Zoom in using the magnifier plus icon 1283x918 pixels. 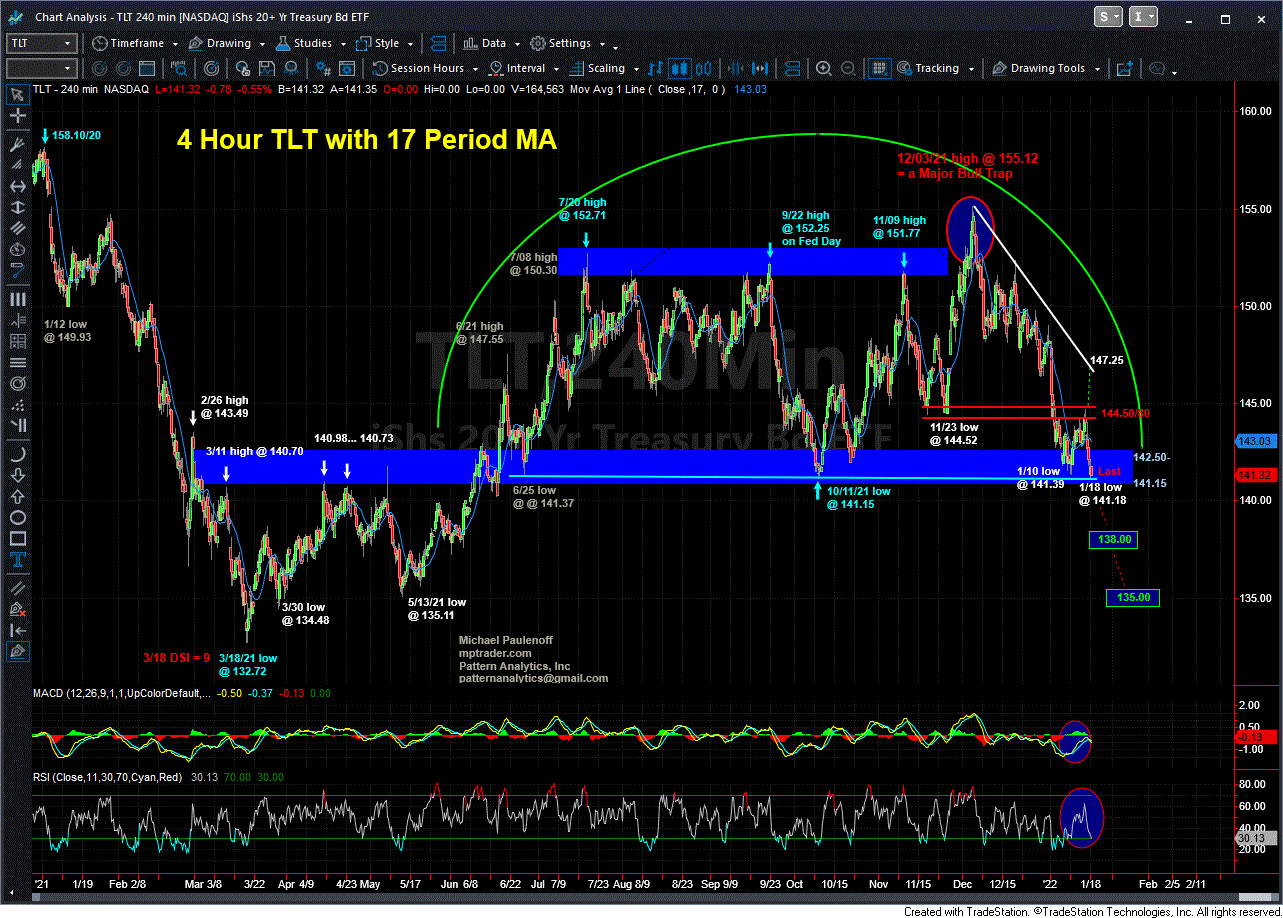coord(823,68)
